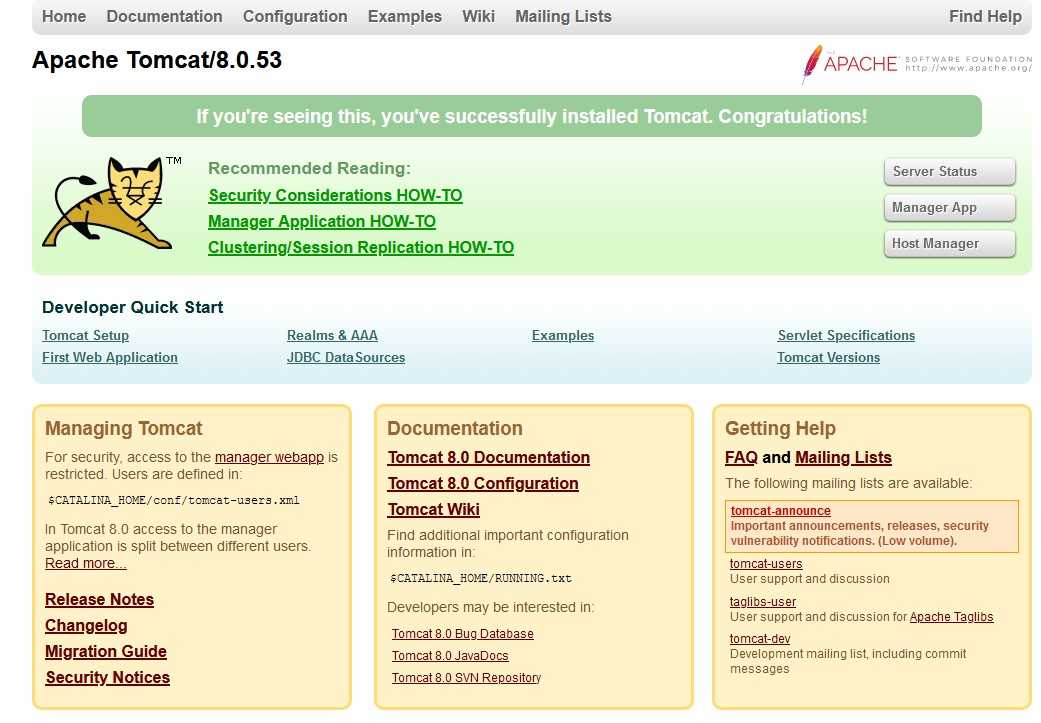
Task: Open Tomcat 8.0 SVN Repository link
Action: [x=466, y=677]
